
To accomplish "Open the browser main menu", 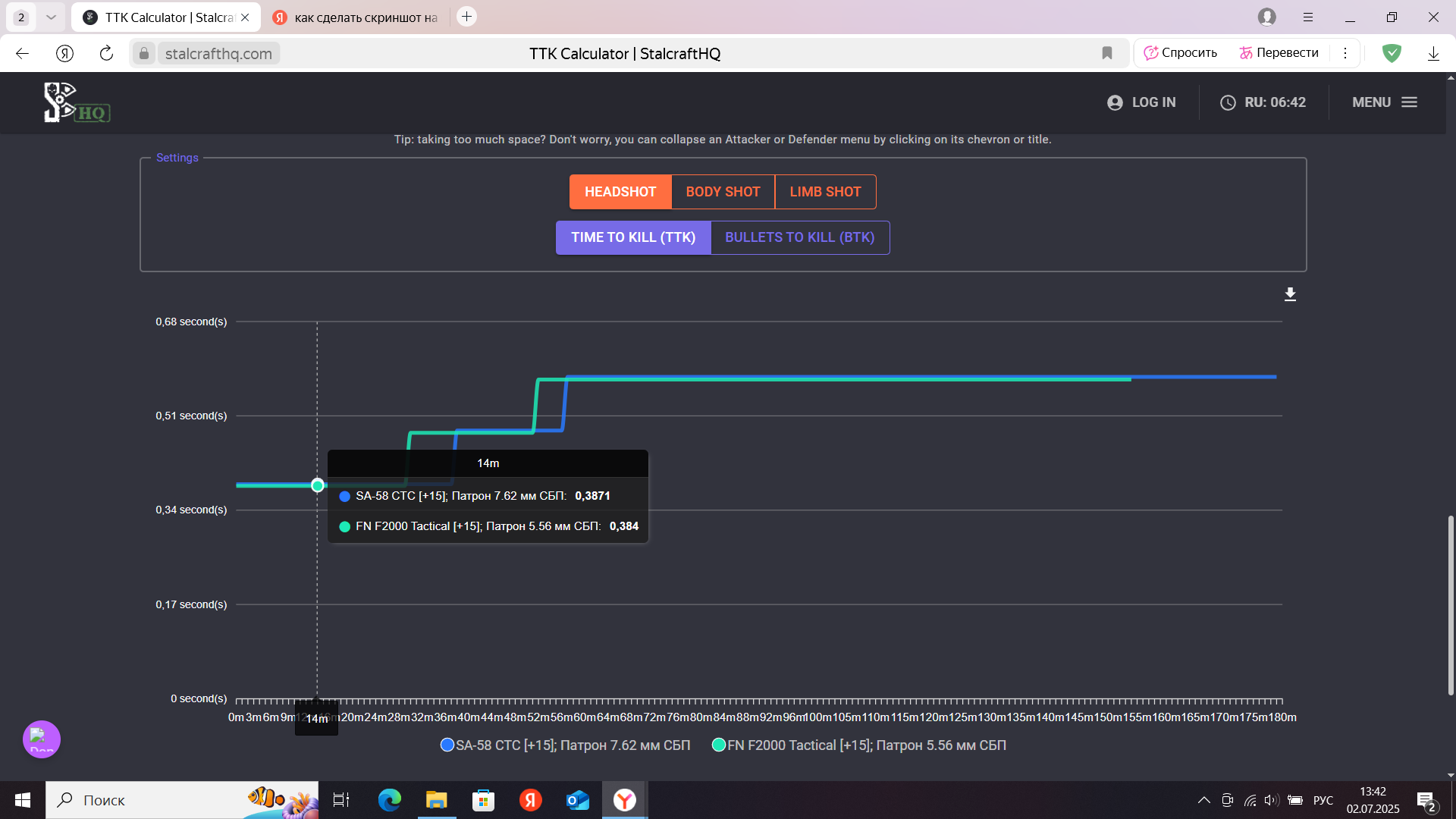I will point(1308,17).
